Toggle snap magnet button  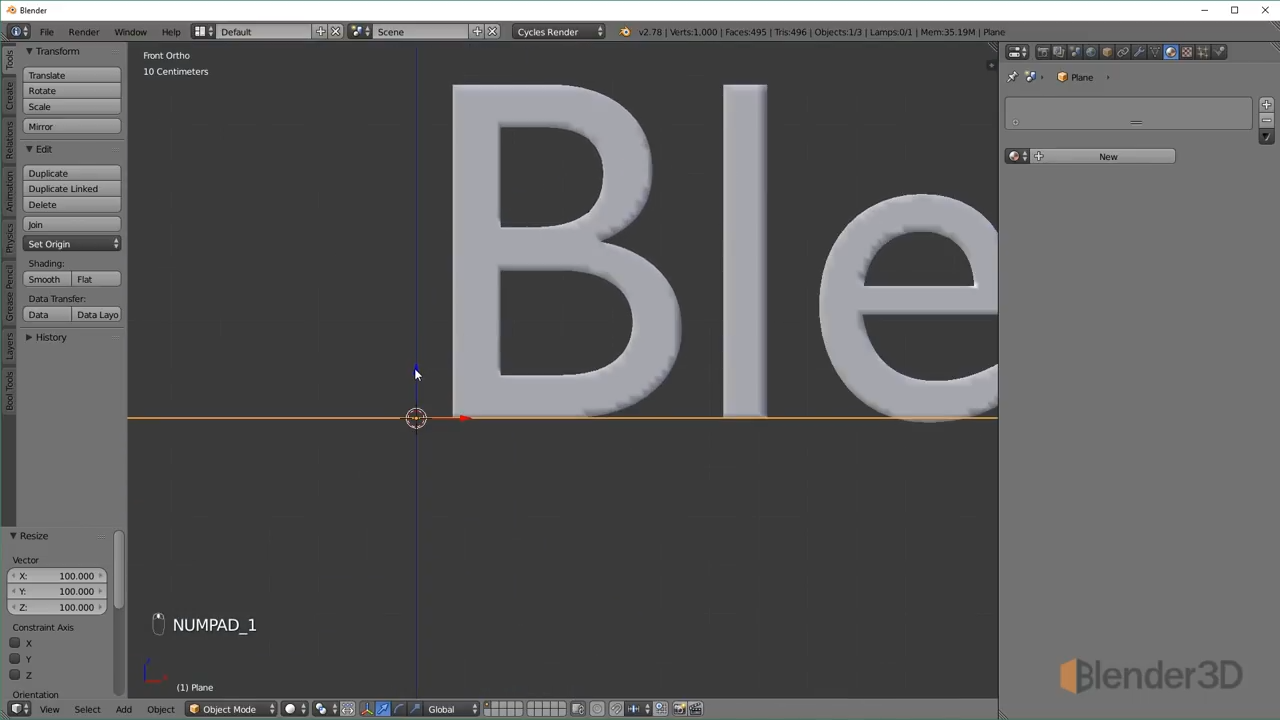coord(616,709)
